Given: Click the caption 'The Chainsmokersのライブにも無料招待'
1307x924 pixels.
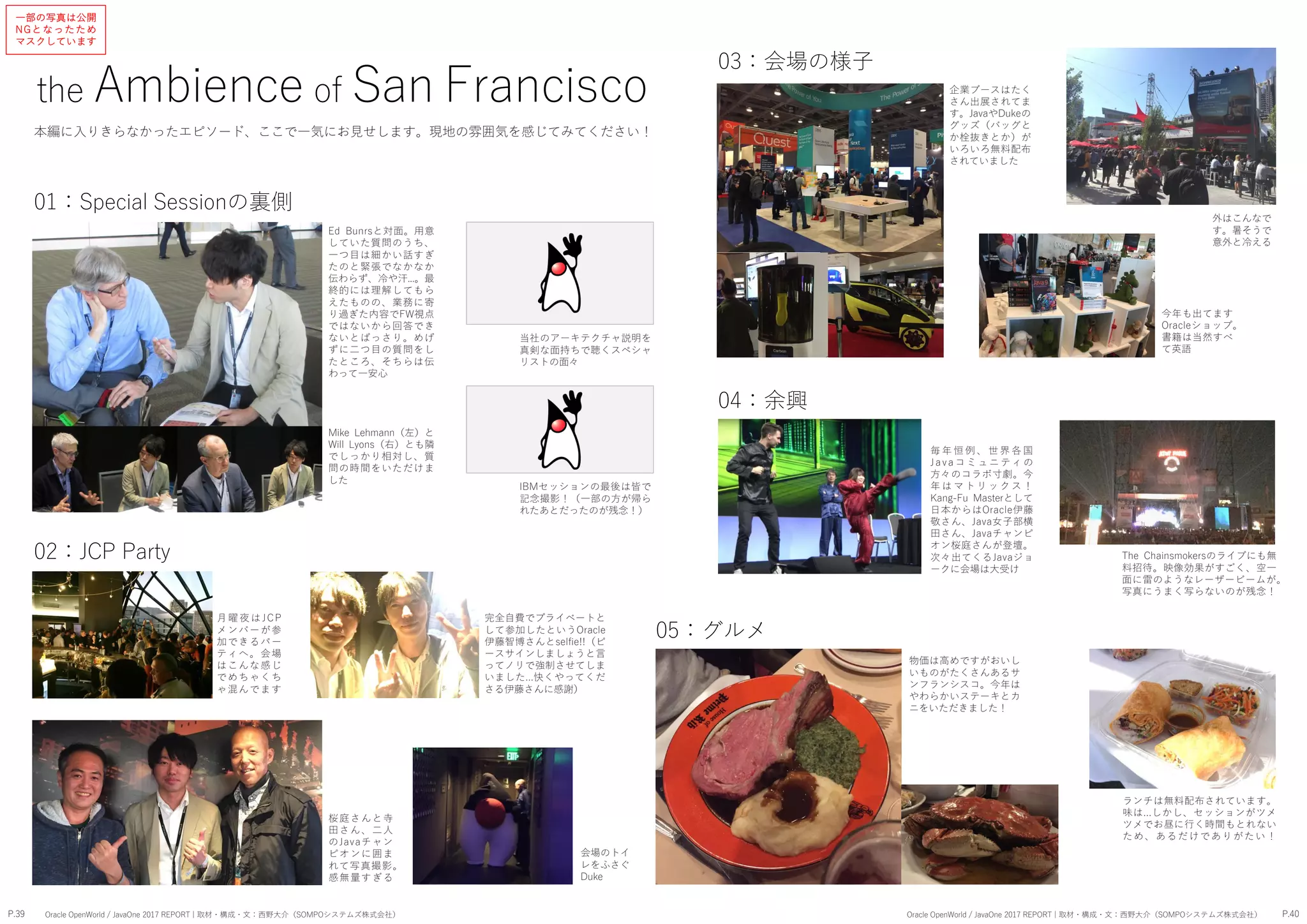Looking at the screenshot, I should pos(1202,573).
